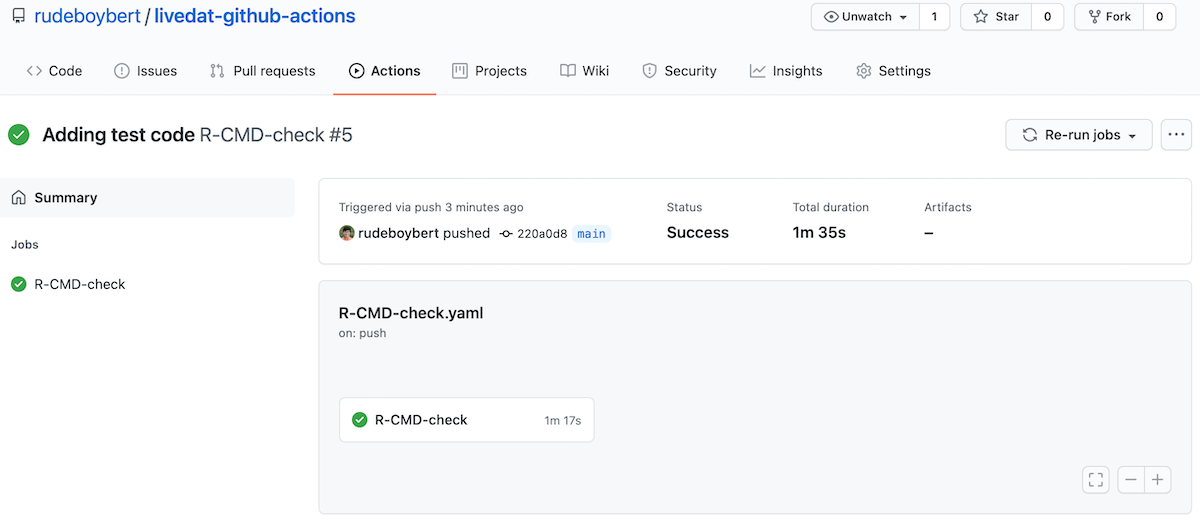Screen dimensions: 1200x521
Task: Click the Adding test code title
Action: point(118,135)
